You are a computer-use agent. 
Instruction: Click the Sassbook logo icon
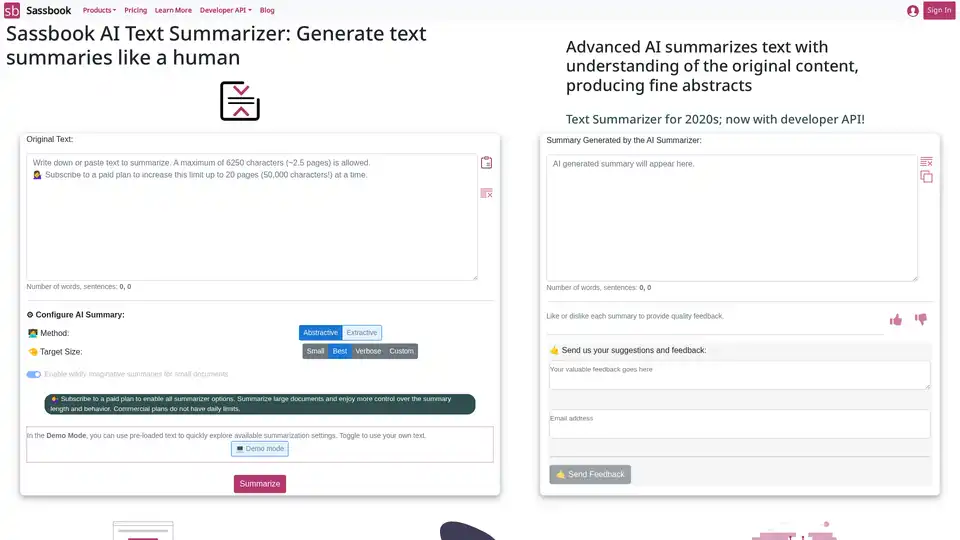12,10
